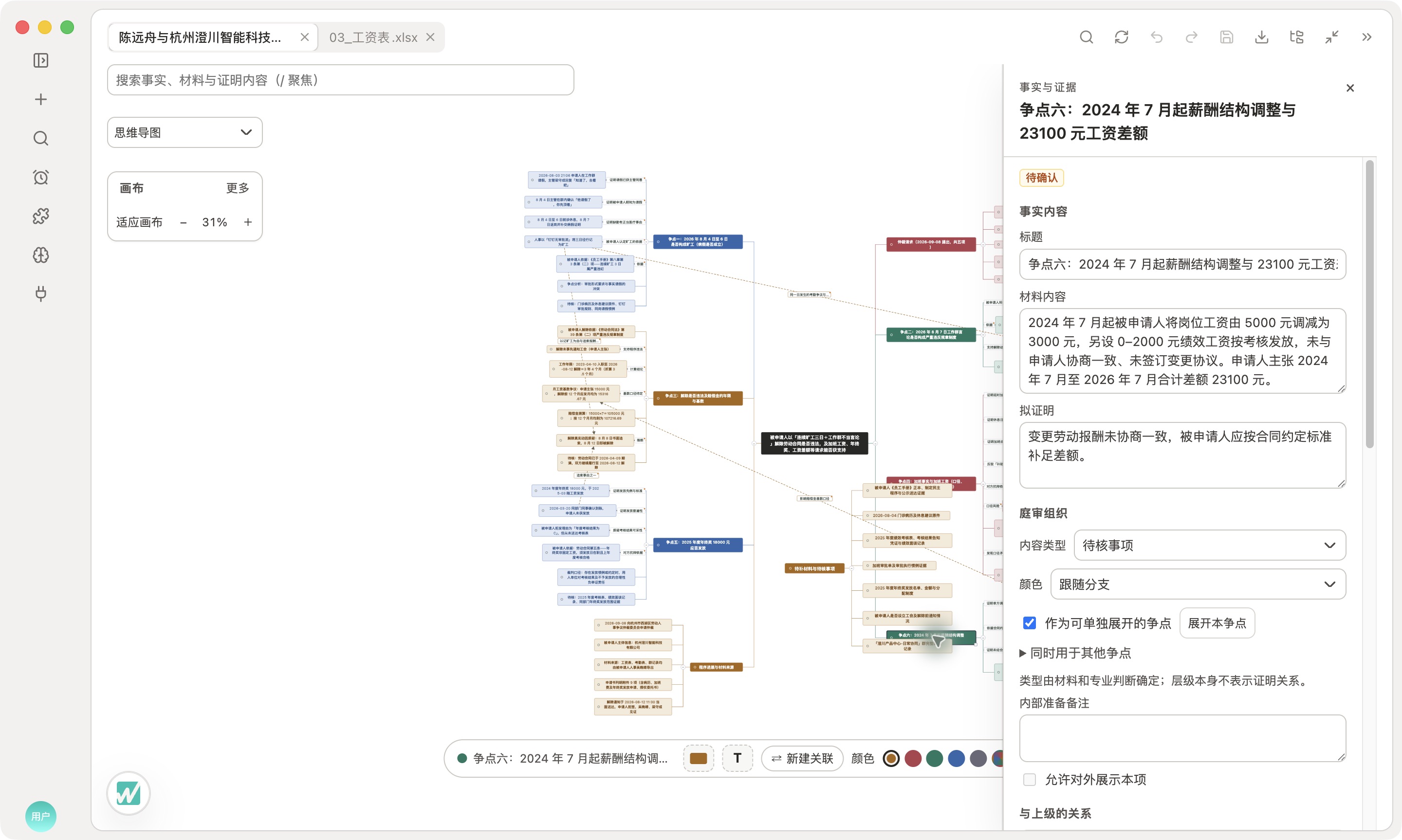Open the 颜色 跟随分支 dropdown
This screenshot has height=840, width=1402.
click(1198, 584)
